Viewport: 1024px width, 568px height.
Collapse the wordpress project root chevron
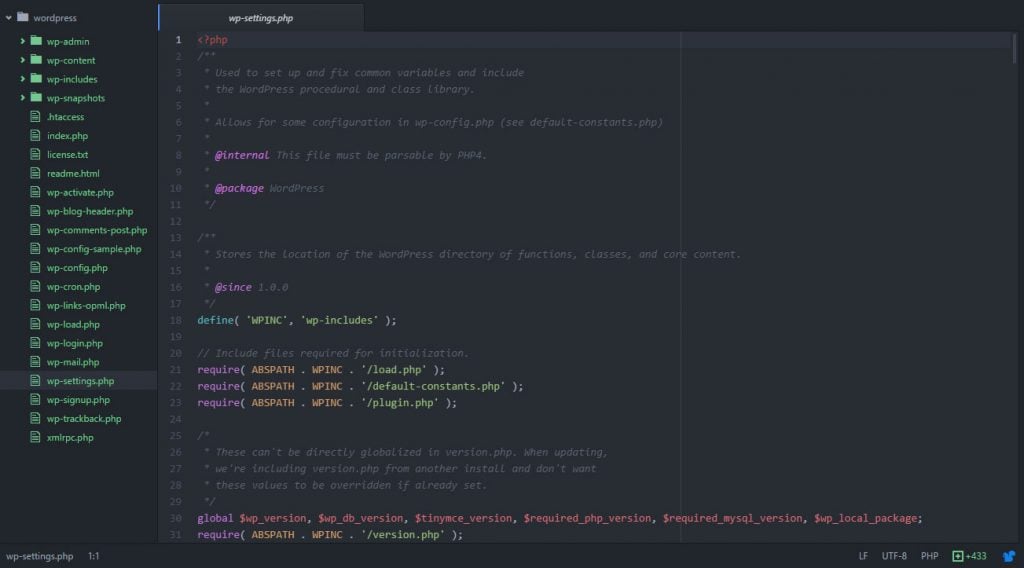9,17
